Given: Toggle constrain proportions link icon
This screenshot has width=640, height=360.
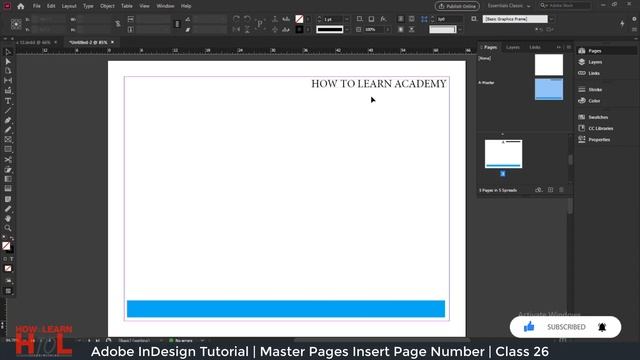Looking at the screenshot, I should pos(118,24).
